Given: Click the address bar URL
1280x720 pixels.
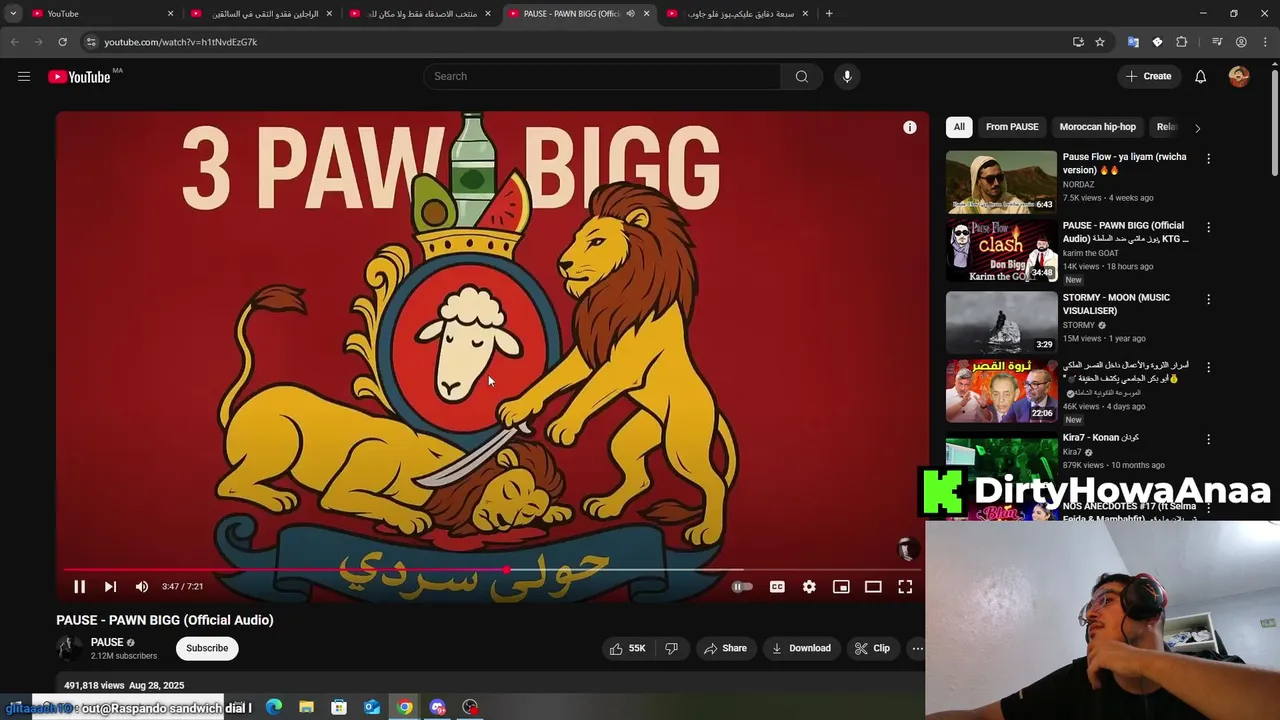Looking at the screenshot, I should (x=181, y=42).
